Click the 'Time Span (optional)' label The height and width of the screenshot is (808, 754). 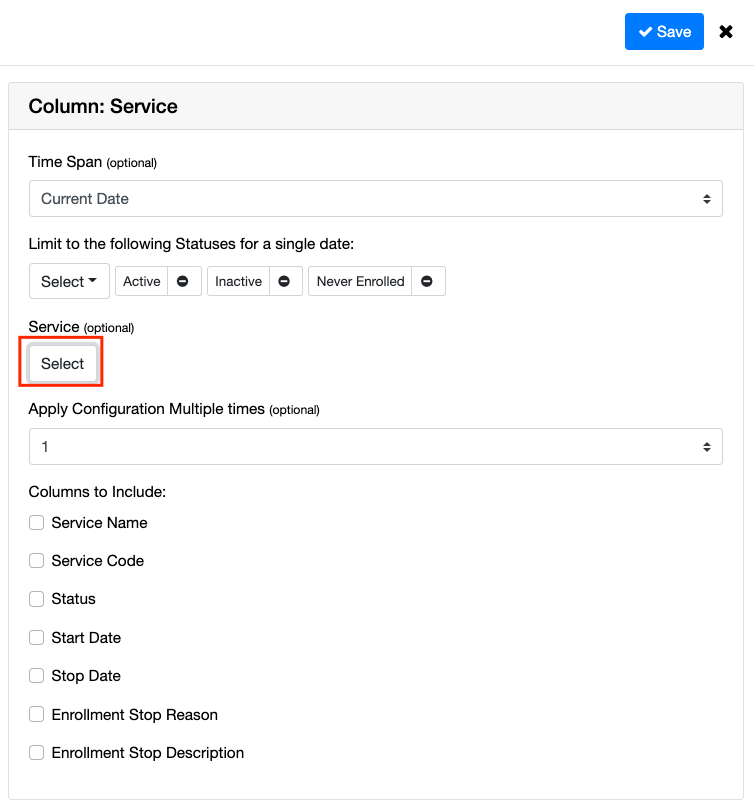93,162
